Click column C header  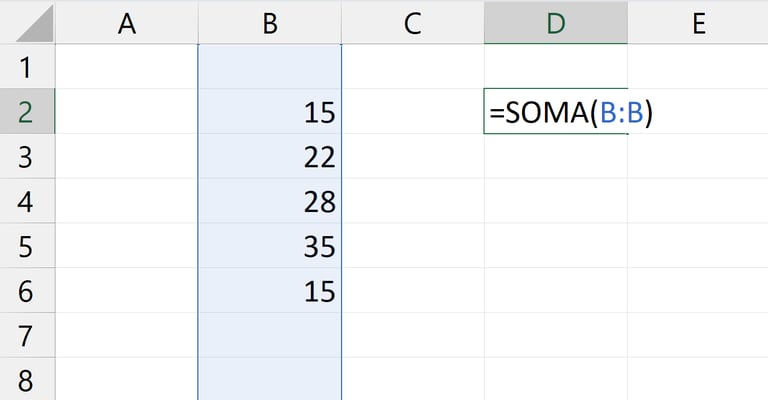412,23
